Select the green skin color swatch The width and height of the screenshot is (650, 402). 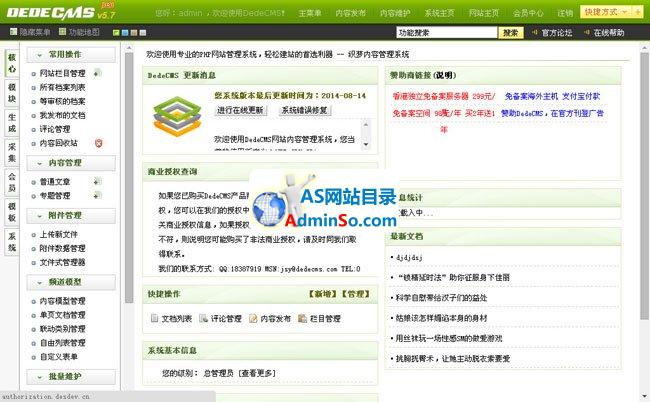pyautogui.click(x=116, y=32)
